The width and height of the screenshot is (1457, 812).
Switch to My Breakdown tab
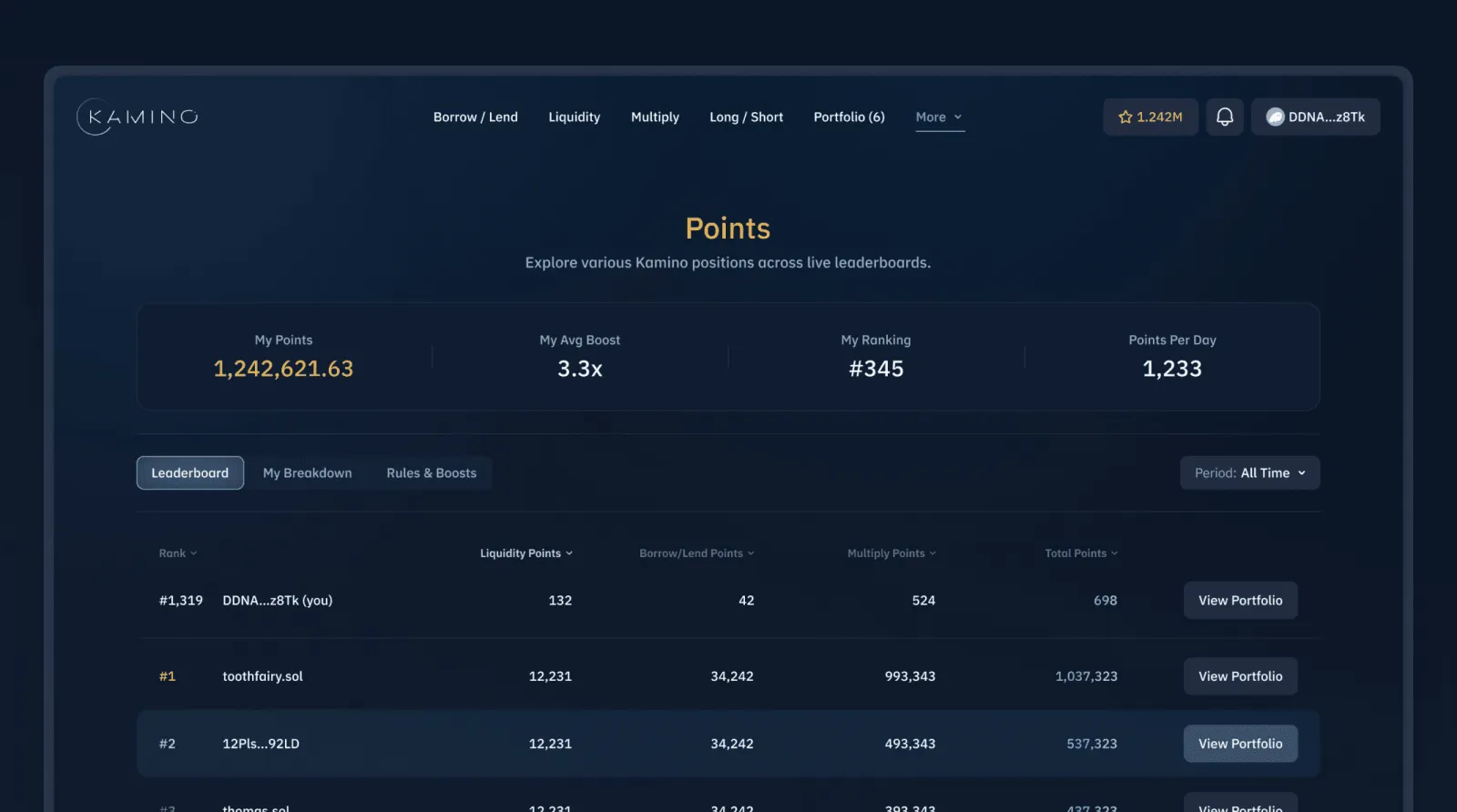(307, 472)
